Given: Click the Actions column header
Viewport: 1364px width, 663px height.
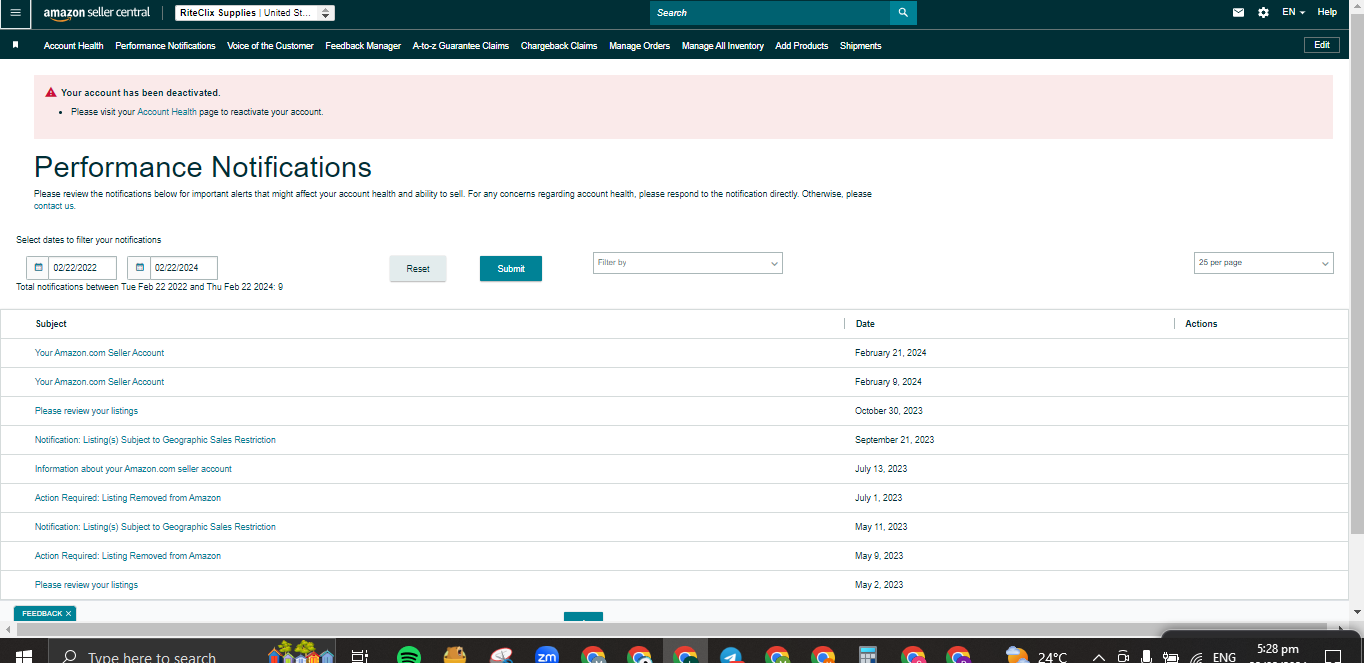Looking at the screenshot, I should (1201, 324).
